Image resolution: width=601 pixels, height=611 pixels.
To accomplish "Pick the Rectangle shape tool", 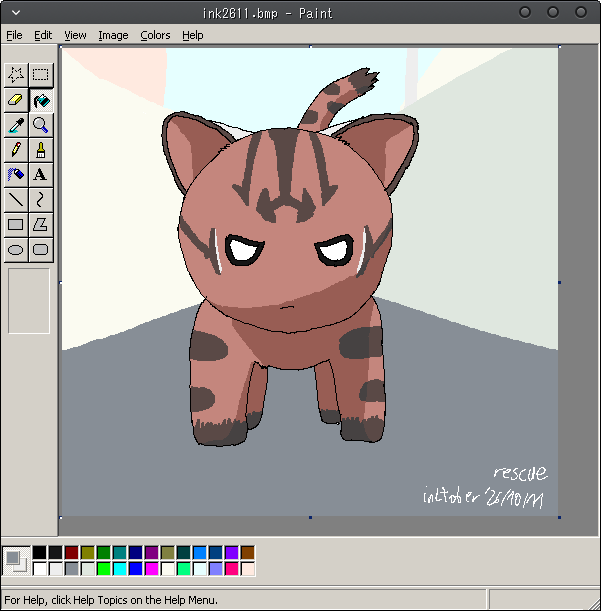I will tap(16, 225).
